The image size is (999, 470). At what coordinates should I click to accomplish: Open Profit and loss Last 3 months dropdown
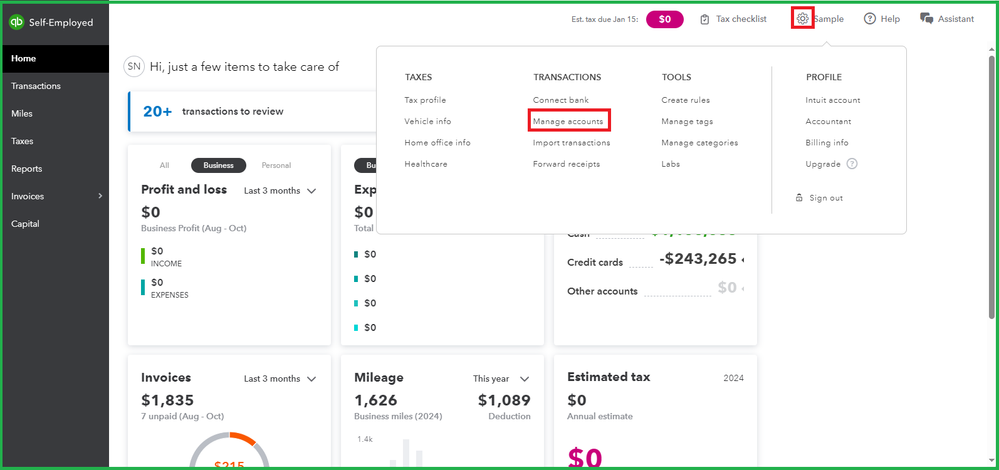point(280,190)
